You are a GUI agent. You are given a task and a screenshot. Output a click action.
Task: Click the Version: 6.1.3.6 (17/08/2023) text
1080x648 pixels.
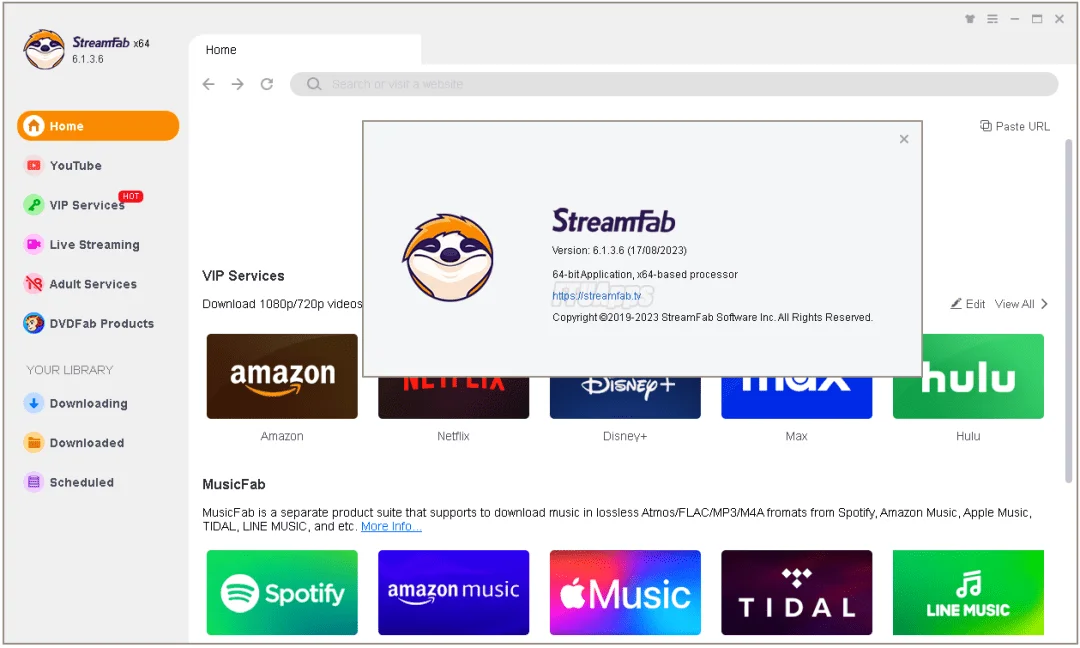(x=619, y=250)
